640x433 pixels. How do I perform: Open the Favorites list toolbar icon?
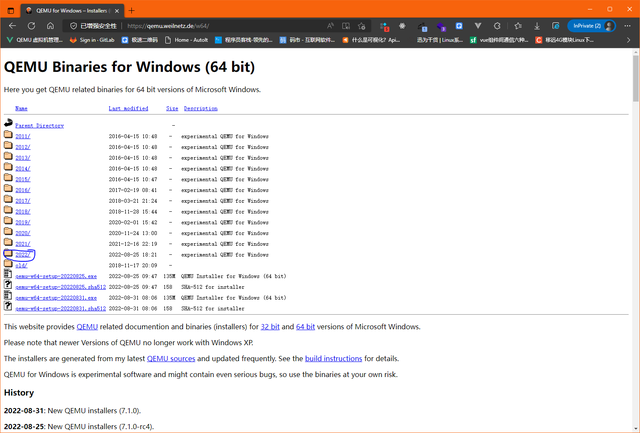point(518,26)
